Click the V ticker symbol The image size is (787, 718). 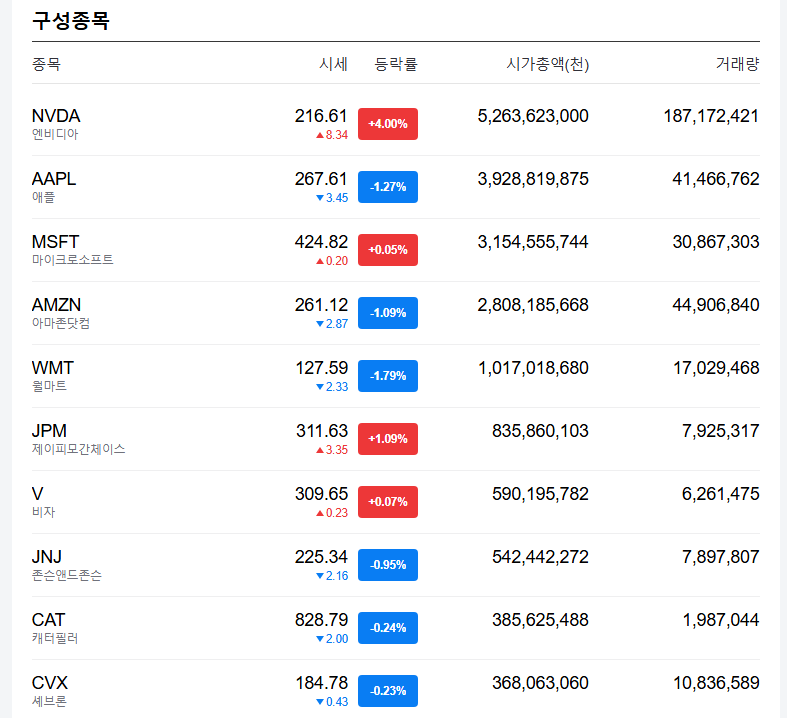coord(38,494)
